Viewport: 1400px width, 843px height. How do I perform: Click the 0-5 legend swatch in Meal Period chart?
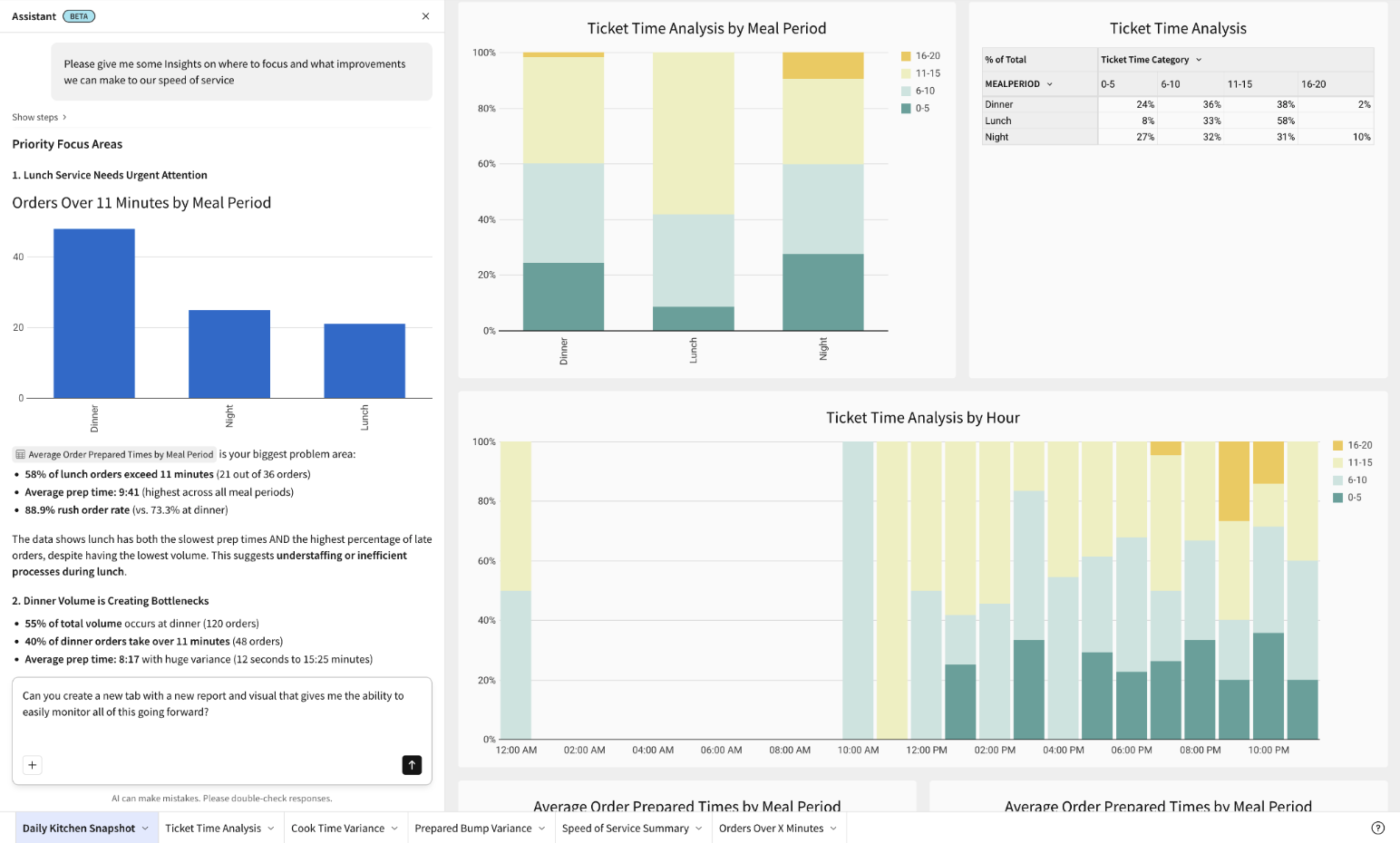(906, 109)
